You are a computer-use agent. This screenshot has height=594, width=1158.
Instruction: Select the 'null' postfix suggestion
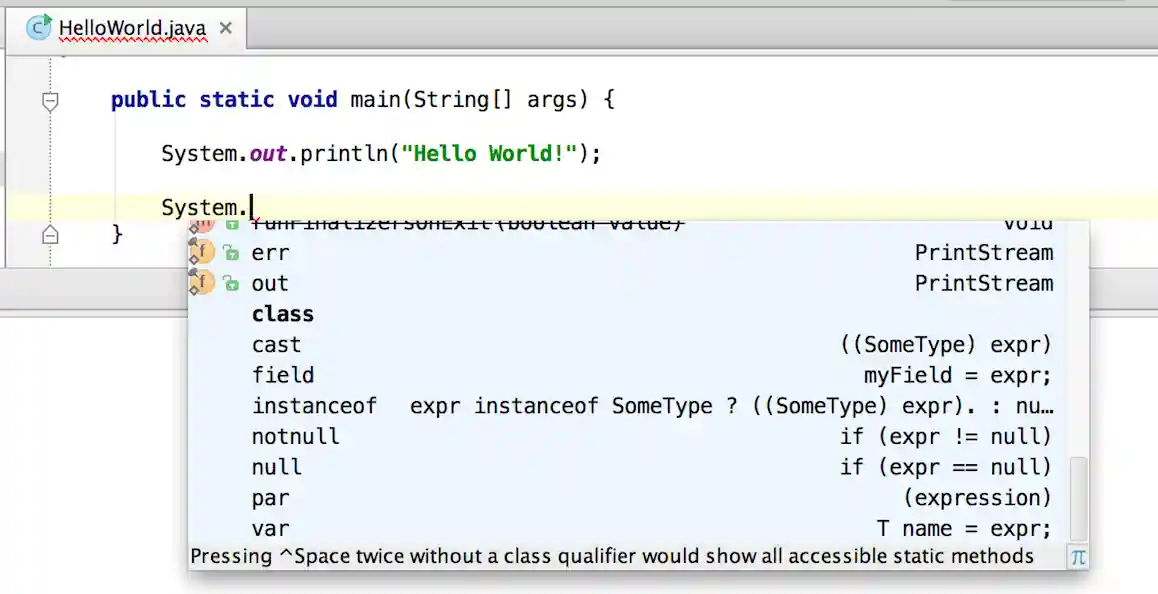tap(276, 468)
